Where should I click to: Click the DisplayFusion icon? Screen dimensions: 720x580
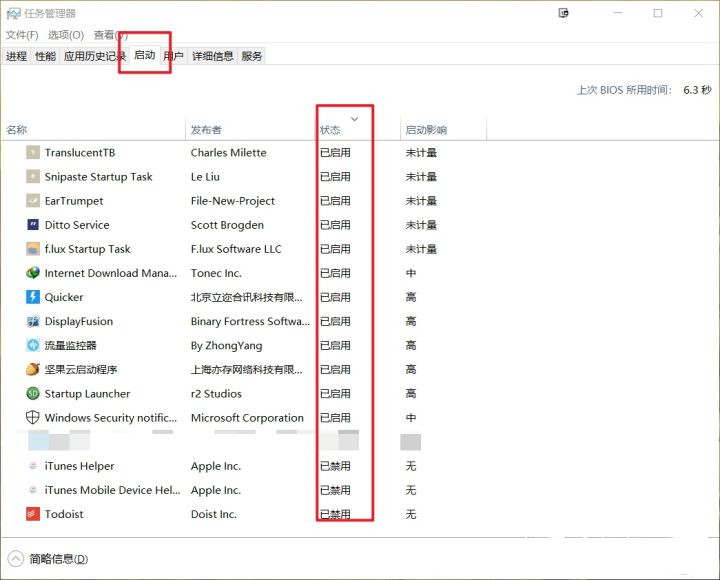(x=33, y=322)
